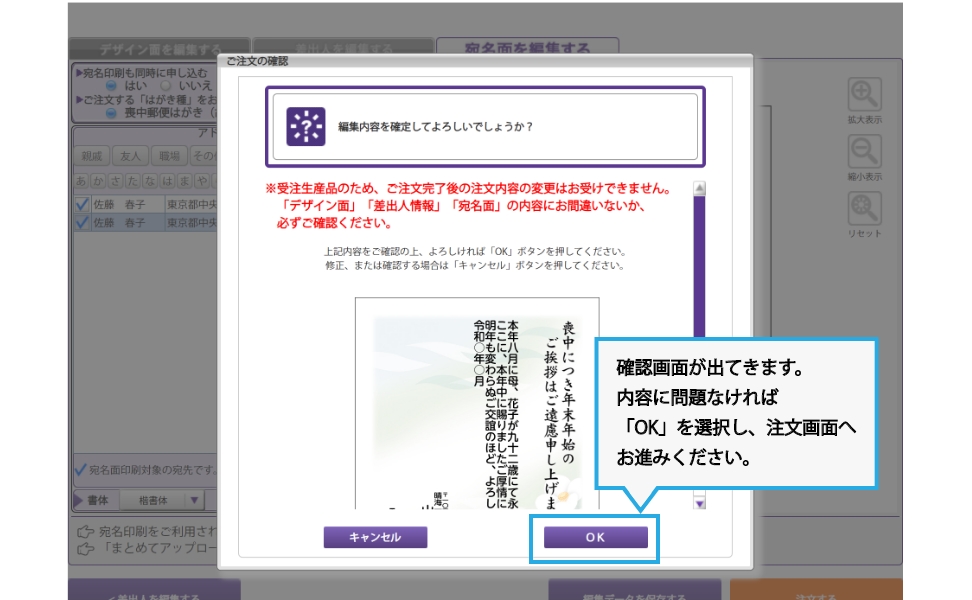The height and width of the screenshot is (600, 972).
Task: Click the な kana filter button
Action: tap(150, 181)
